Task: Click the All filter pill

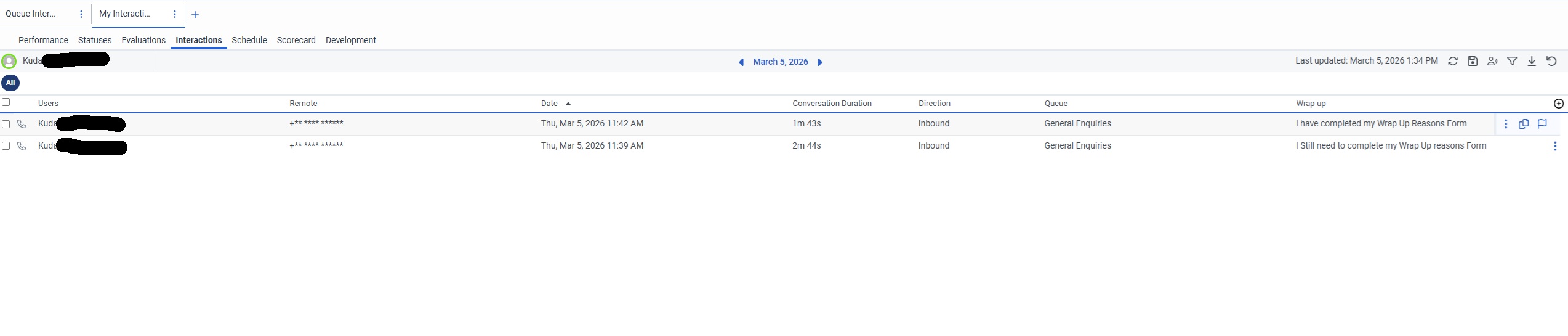Action: coord(10,83)
